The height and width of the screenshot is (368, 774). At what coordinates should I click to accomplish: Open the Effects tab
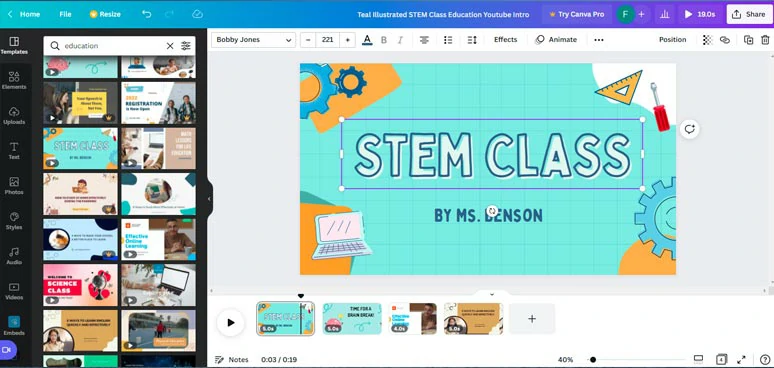click(505, 40)
